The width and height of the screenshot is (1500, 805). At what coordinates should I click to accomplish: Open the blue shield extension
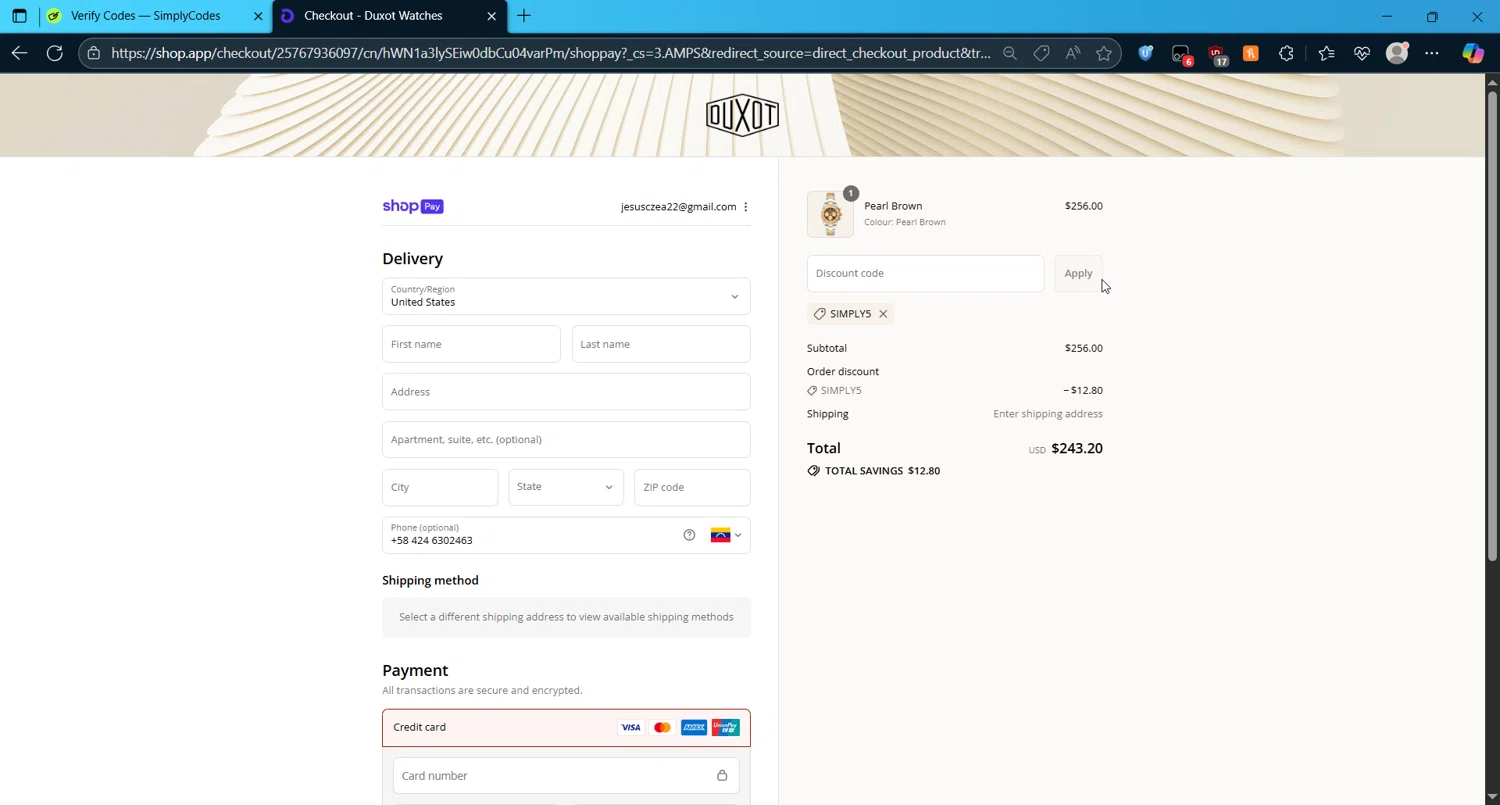(1146, 53)
